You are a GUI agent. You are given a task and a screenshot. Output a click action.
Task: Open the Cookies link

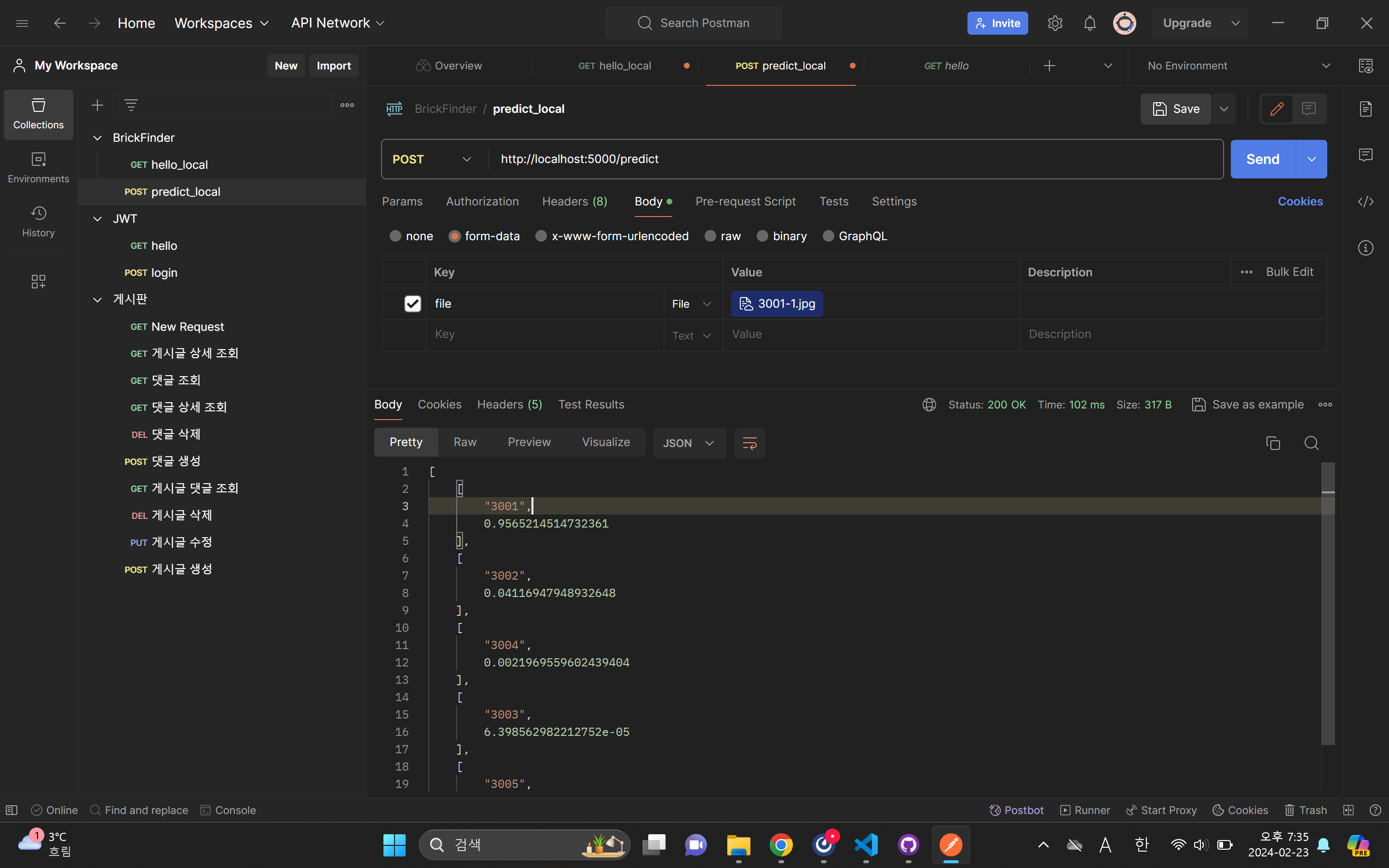1300,202
